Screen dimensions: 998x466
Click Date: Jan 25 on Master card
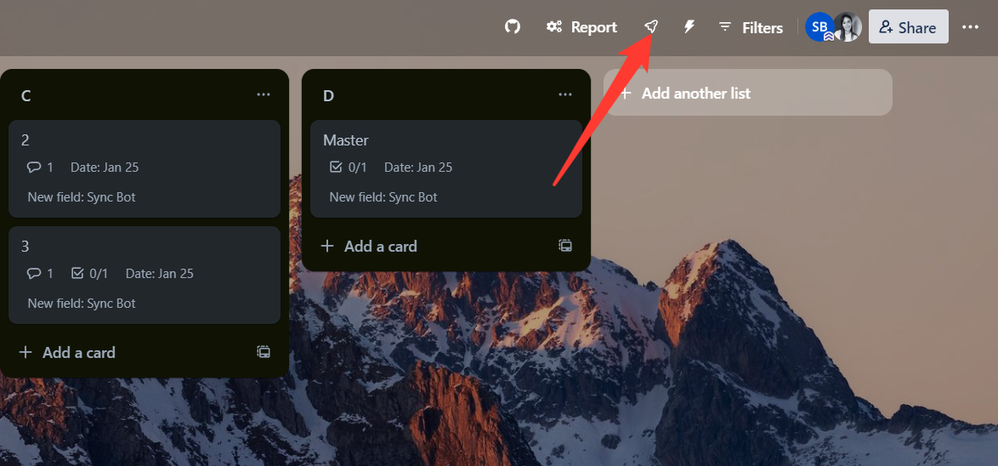tap(418, 167)
